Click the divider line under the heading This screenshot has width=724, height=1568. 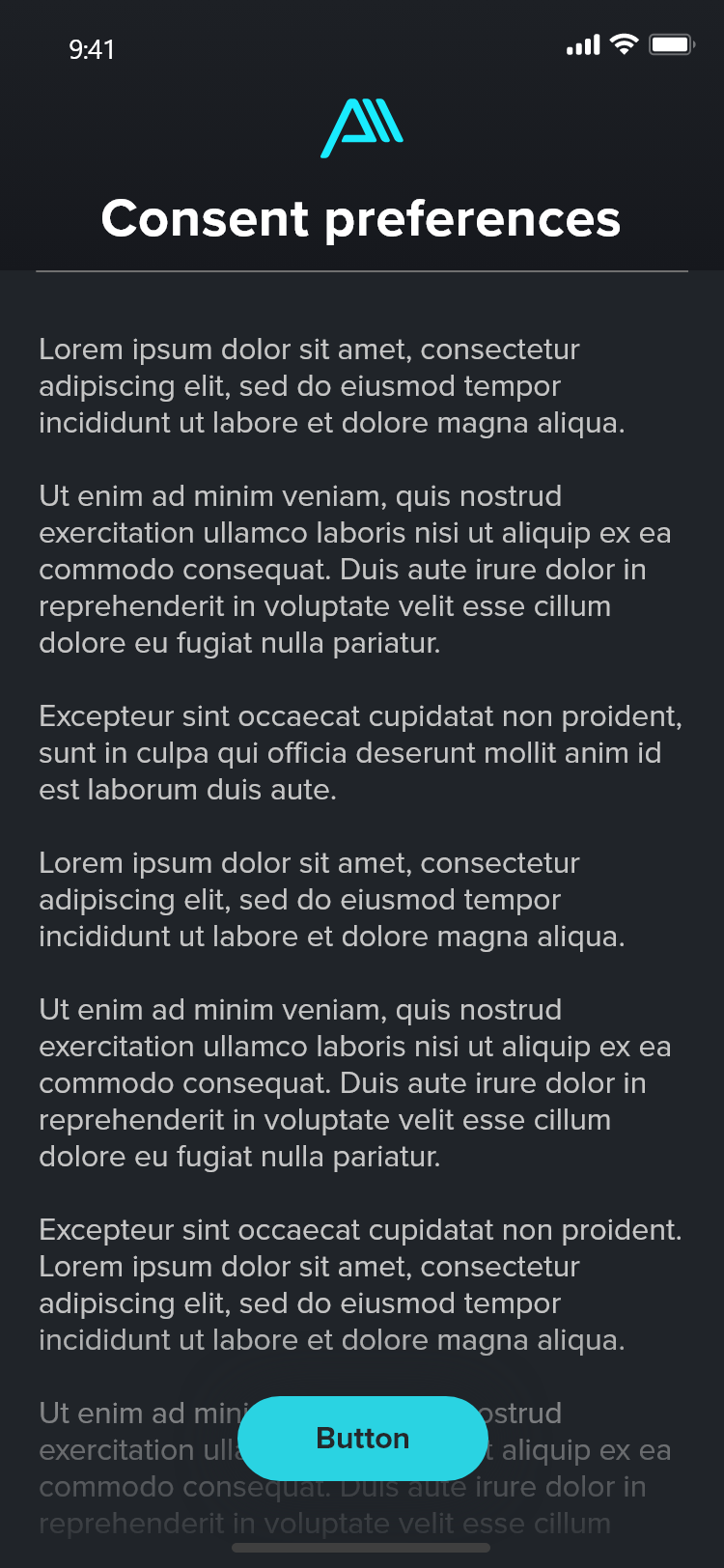pyautogui.click(x=362, y=272)
